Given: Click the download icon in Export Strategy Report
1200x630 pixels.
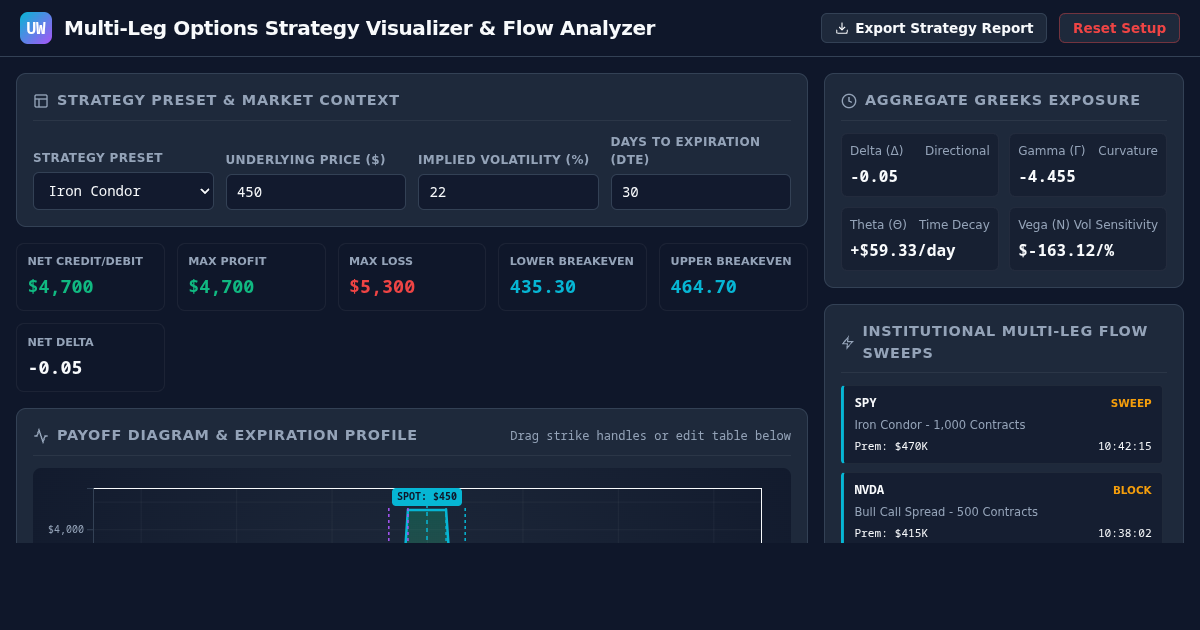Looking at the screenshot, I should pos(842,28).
